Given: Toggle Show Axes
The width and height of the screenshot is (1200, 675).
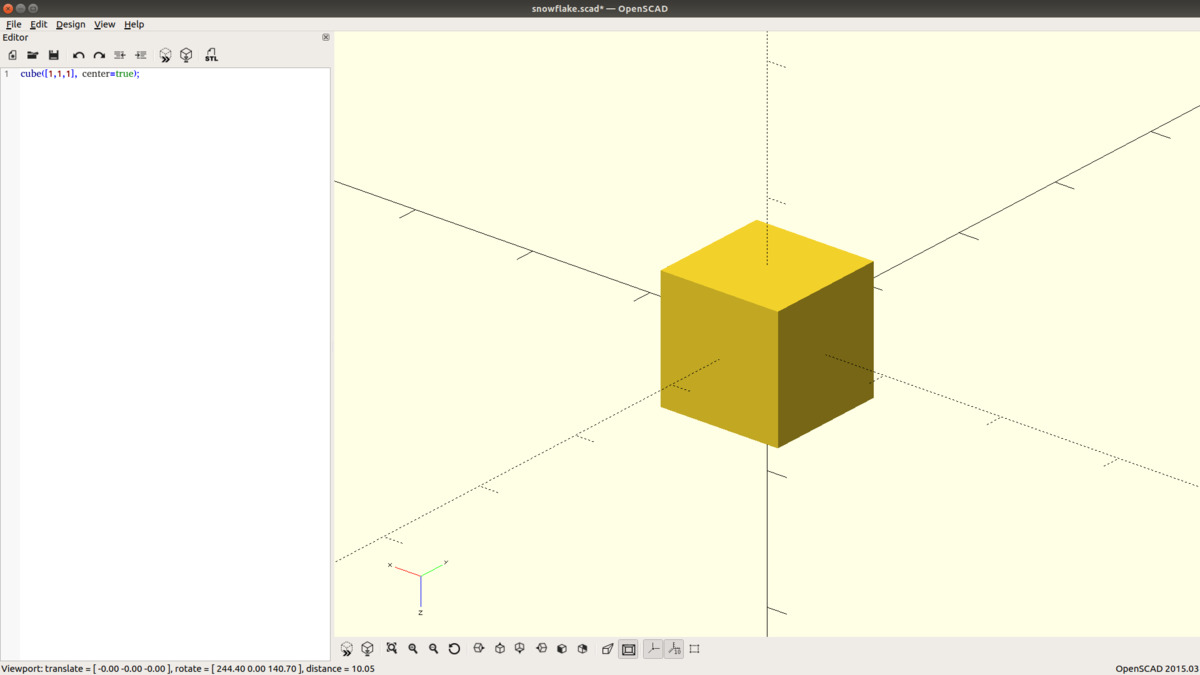Looking at the screenshot, I should (653, 649).
